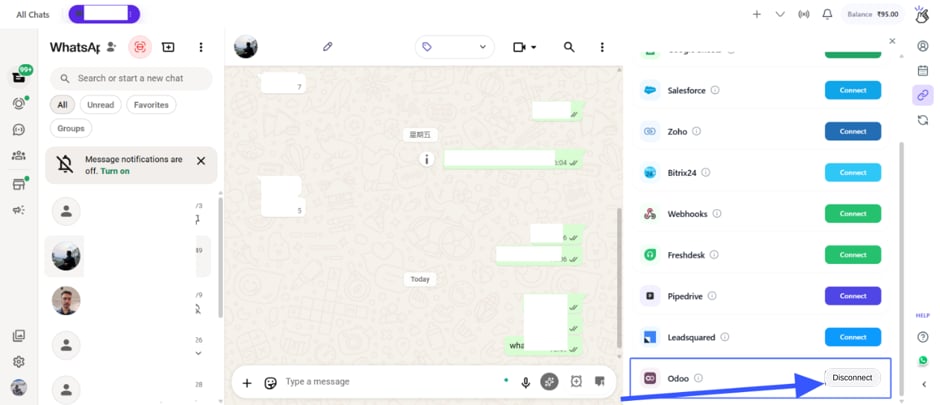Open the chatbot bubble icon in left sidebar
This screenshot has height=405, width=940.
click(x=19, y=129)
